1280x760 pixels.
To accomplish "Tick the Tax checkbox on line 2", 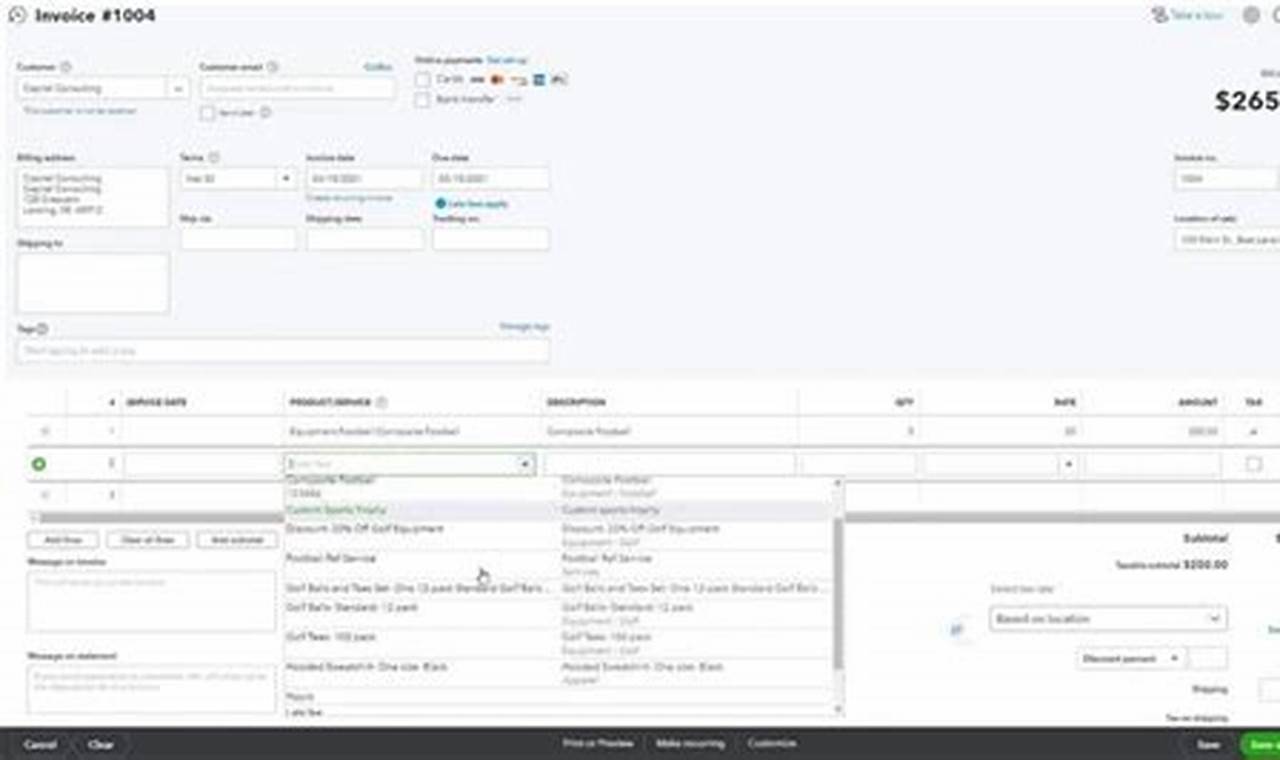I will click(x=1253, y=464).
